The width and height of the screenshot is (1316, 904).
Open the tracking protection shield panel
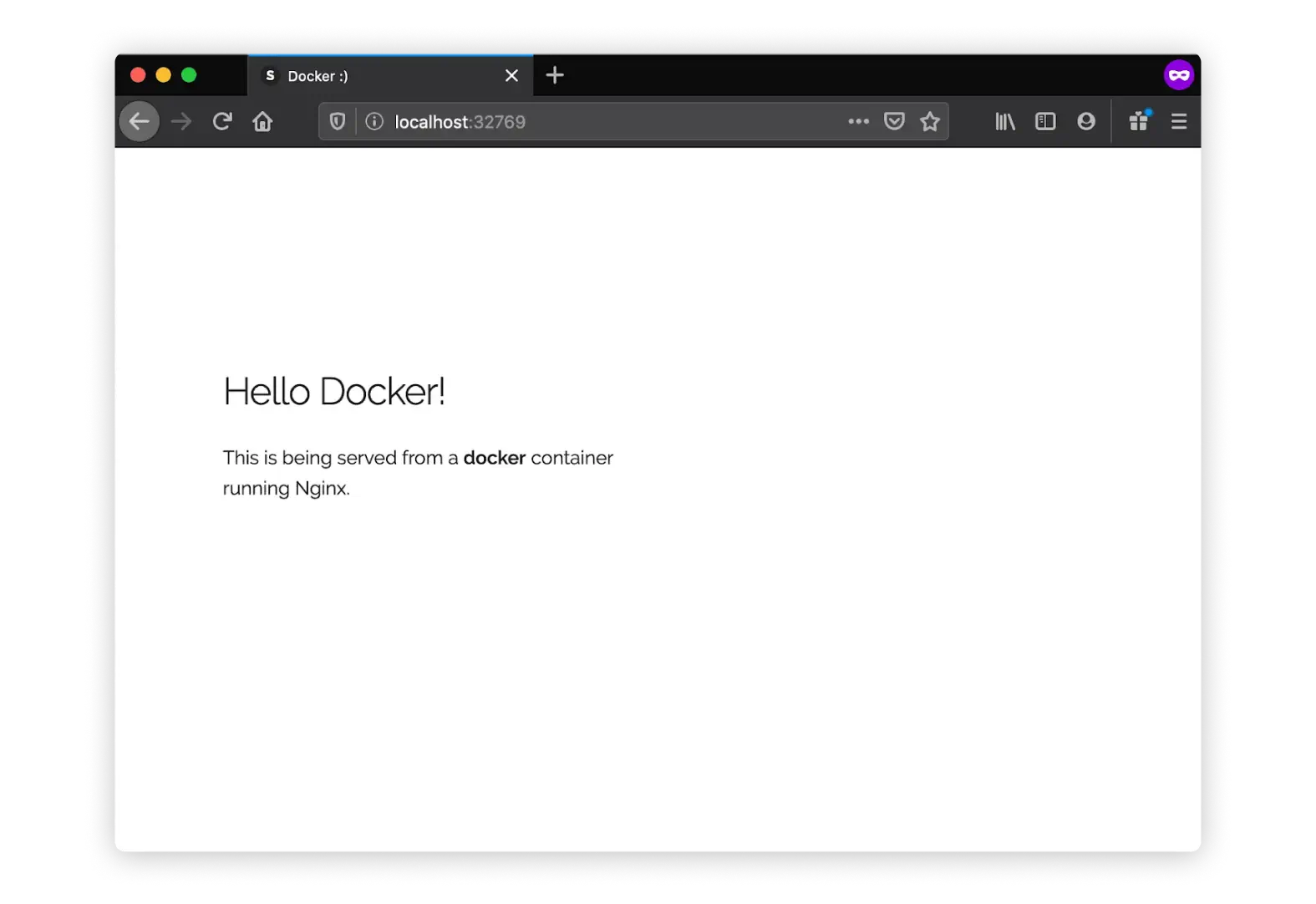[338, 122]
